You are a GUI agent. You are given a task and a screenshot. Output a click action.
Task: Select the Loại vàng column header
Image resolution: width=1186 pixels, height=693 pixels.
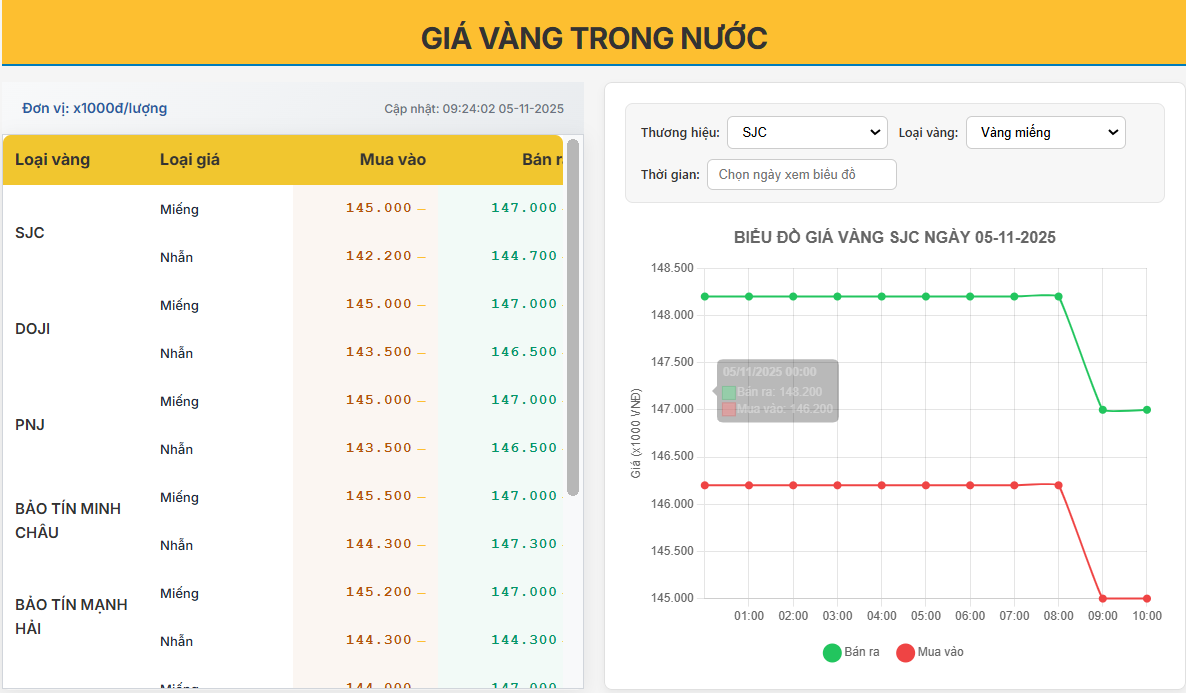52,159
